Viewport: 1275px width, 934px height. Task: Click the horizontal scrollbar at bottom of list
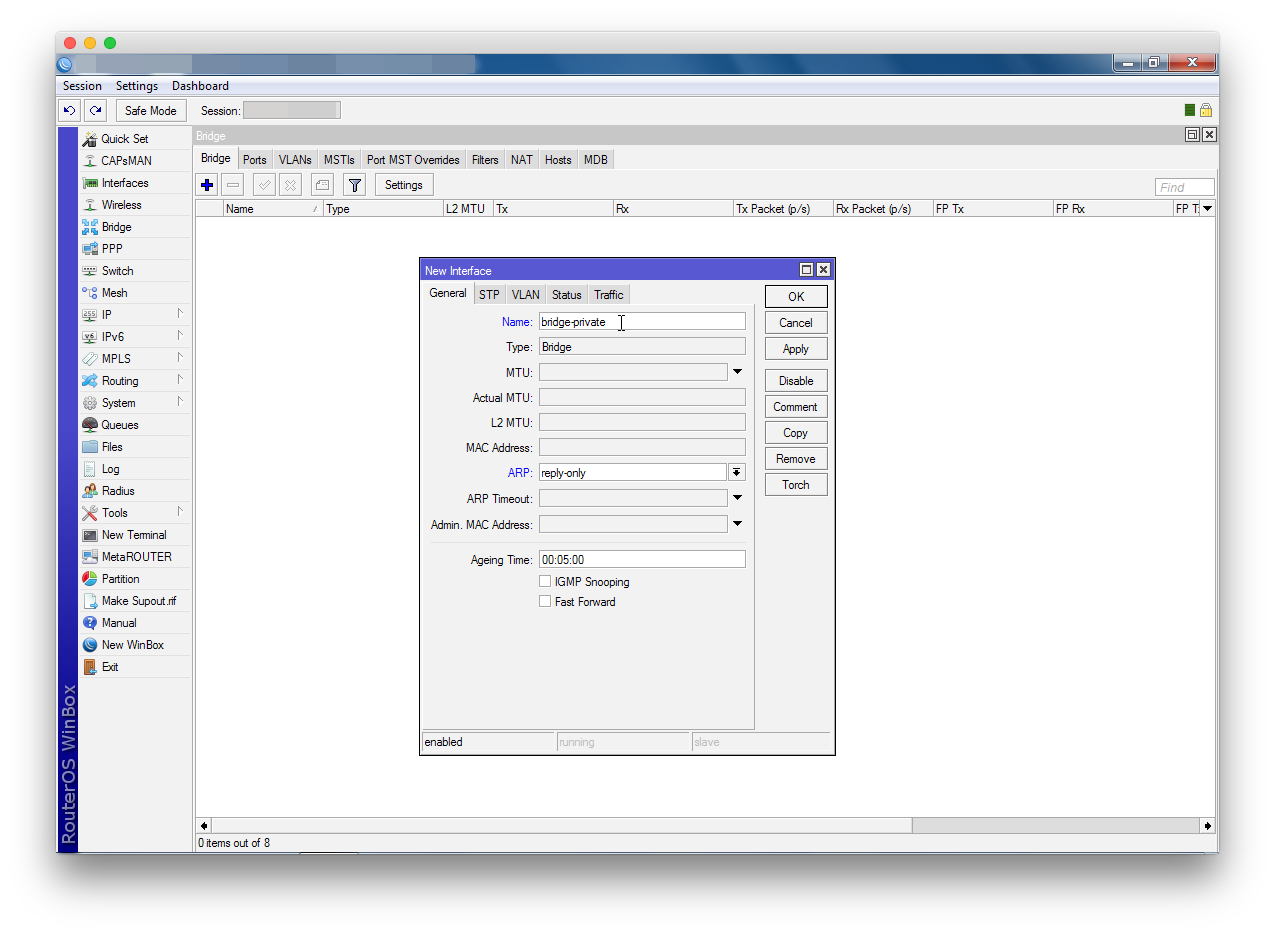click(560, 826)
